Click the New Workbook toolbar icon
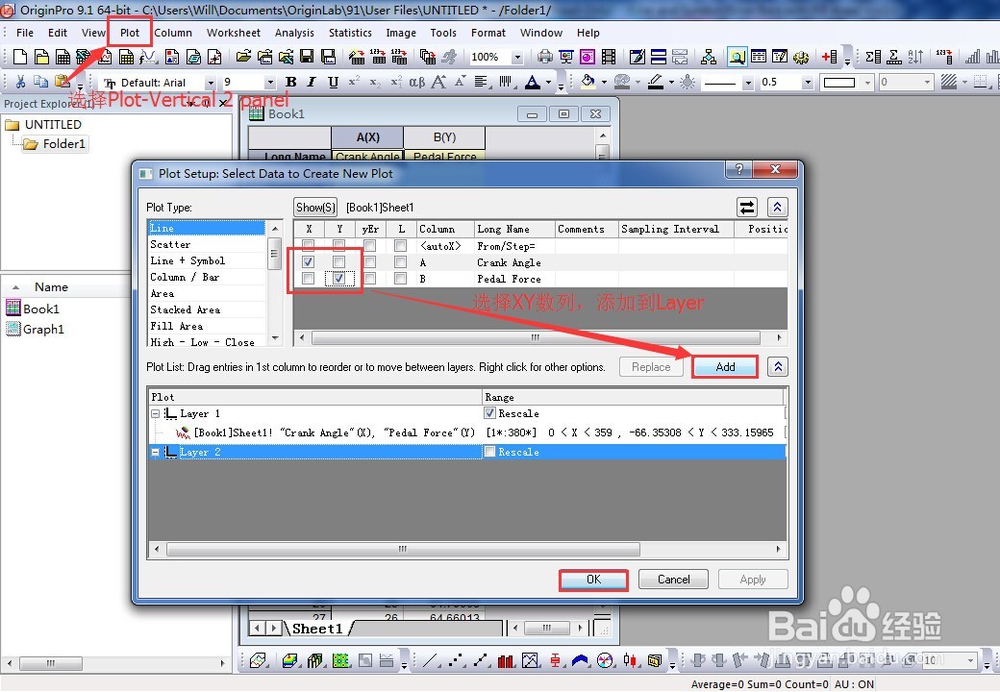Screen dimensions: 1000x692 [62, 57]
